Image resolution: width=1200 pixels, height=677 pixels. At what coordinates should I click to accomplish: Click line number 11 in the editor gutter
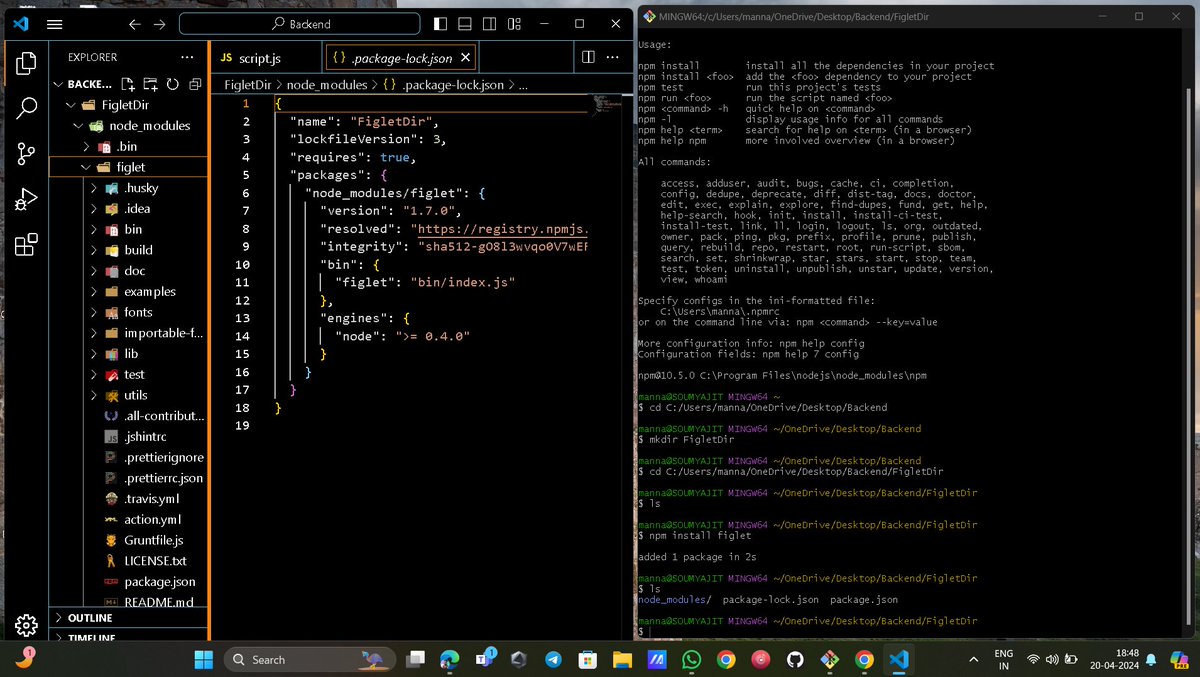tap(242, 282)
